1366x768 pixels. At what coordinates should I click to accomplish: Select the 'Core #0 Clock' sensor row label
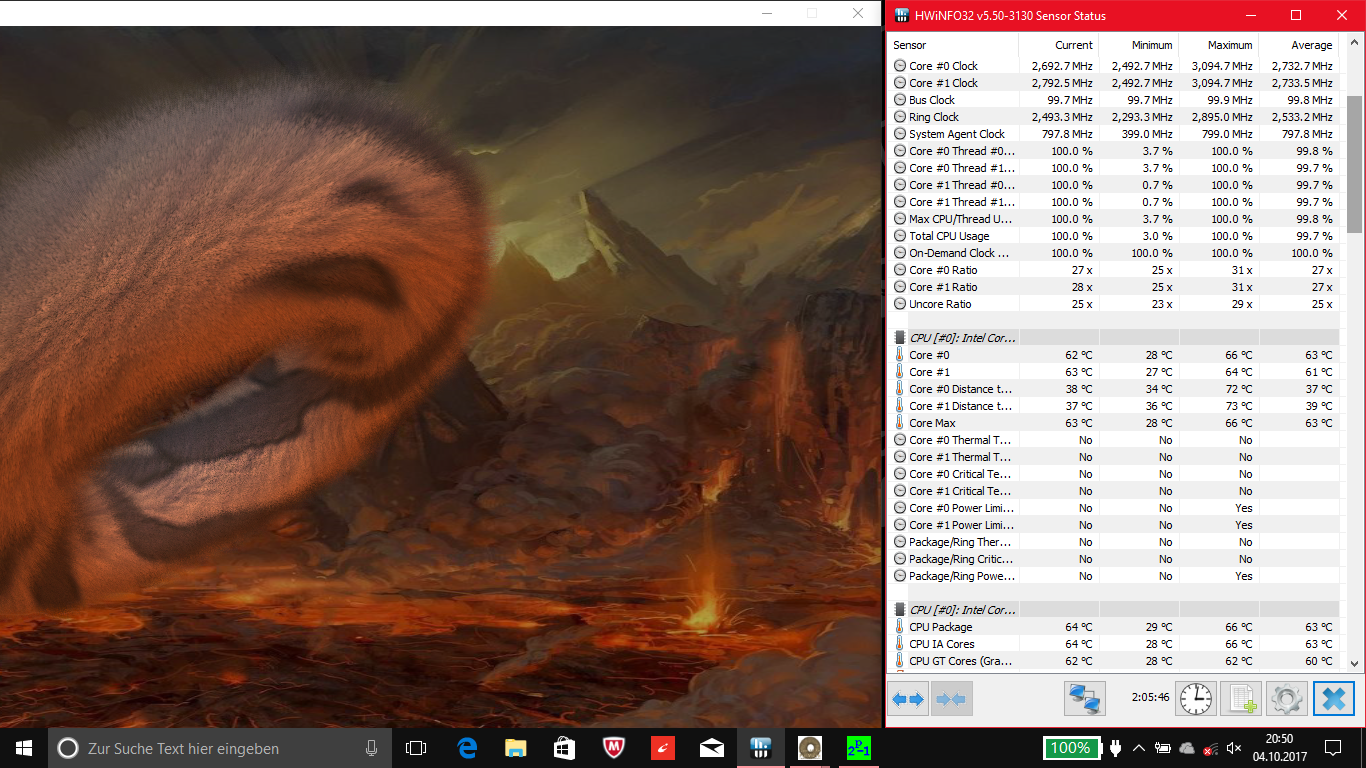943,66
